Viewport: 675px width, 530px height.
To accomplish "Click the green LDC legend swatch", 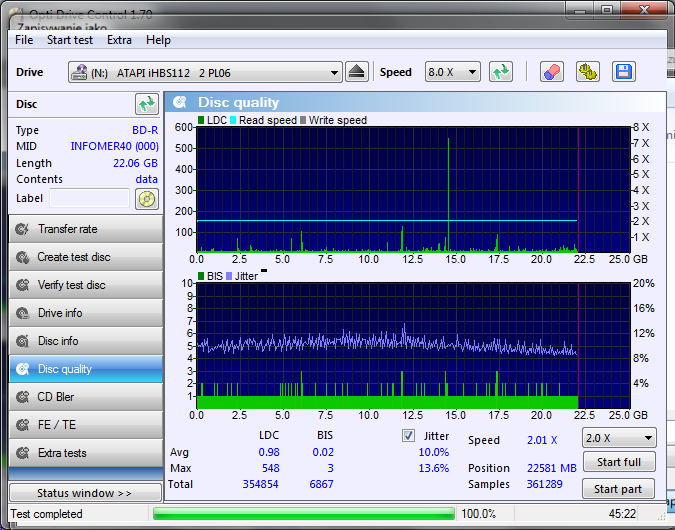I will coord(201,120).
